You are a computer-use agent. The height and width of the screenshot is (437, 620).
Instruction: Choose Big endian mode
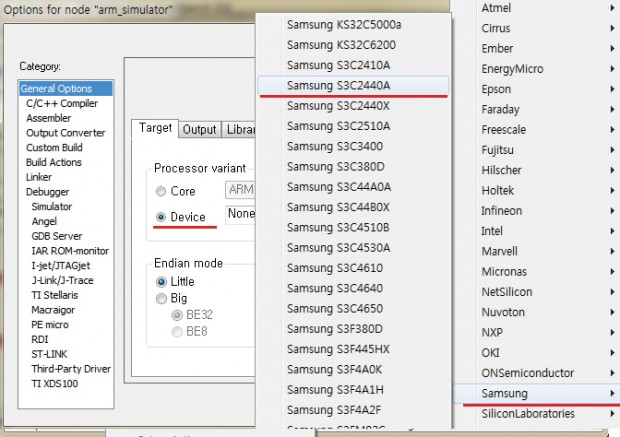pyautogui.click(x=161, y=299)
